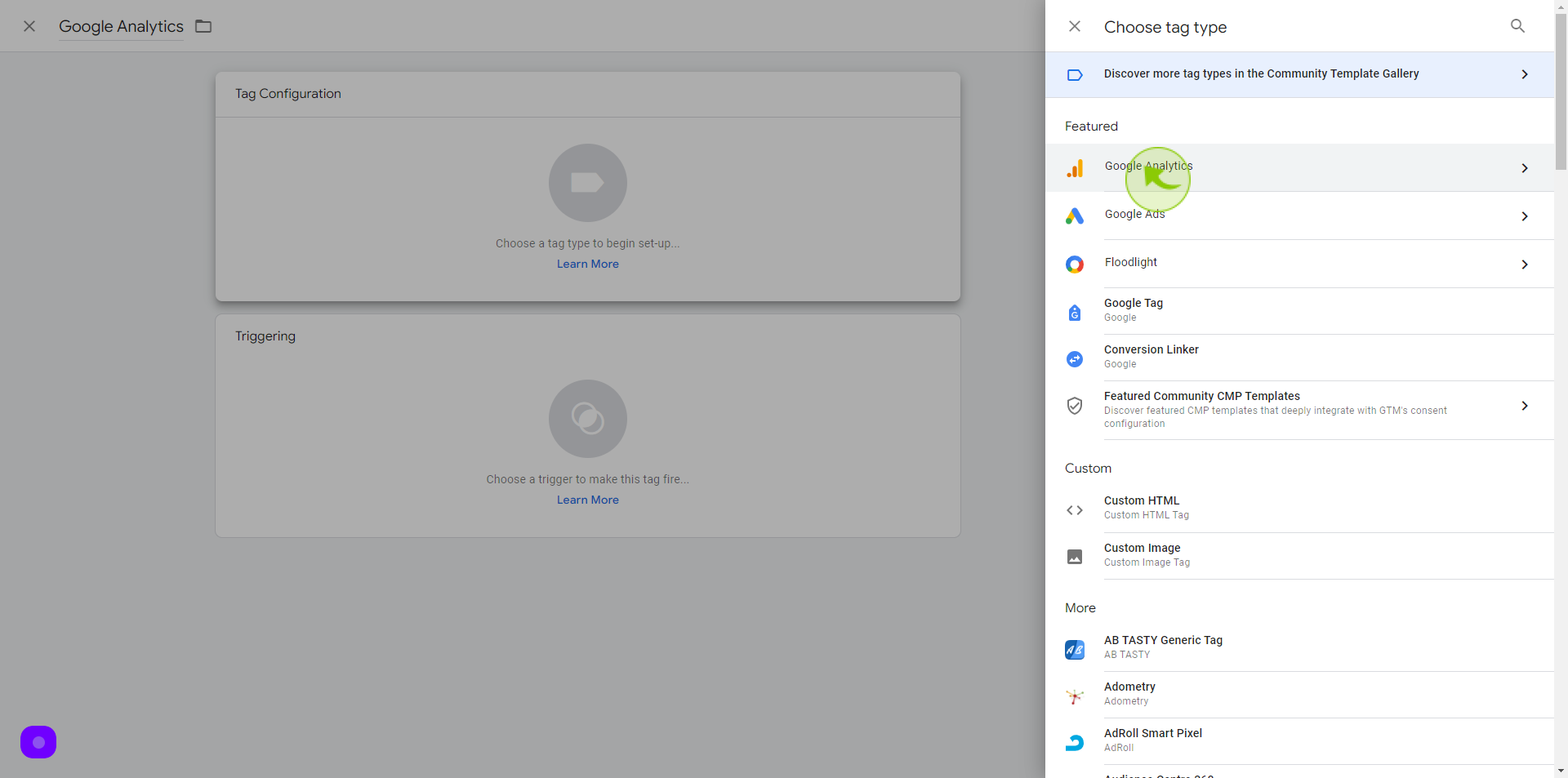Select Google Tag from featured list
This screenshot has height=778, width=1568.
pyautogui.click(x=1299, y=311)
